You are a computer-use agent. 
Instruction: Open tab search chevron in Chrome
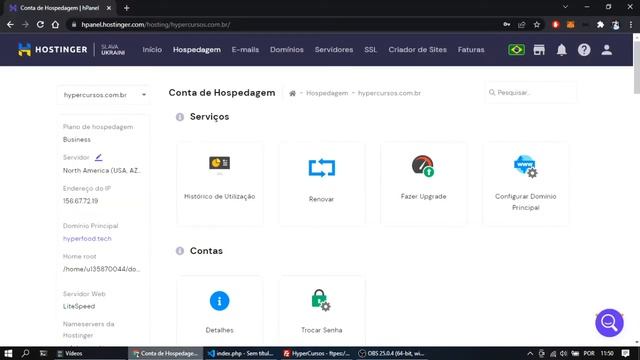click(x=565, y=7)
